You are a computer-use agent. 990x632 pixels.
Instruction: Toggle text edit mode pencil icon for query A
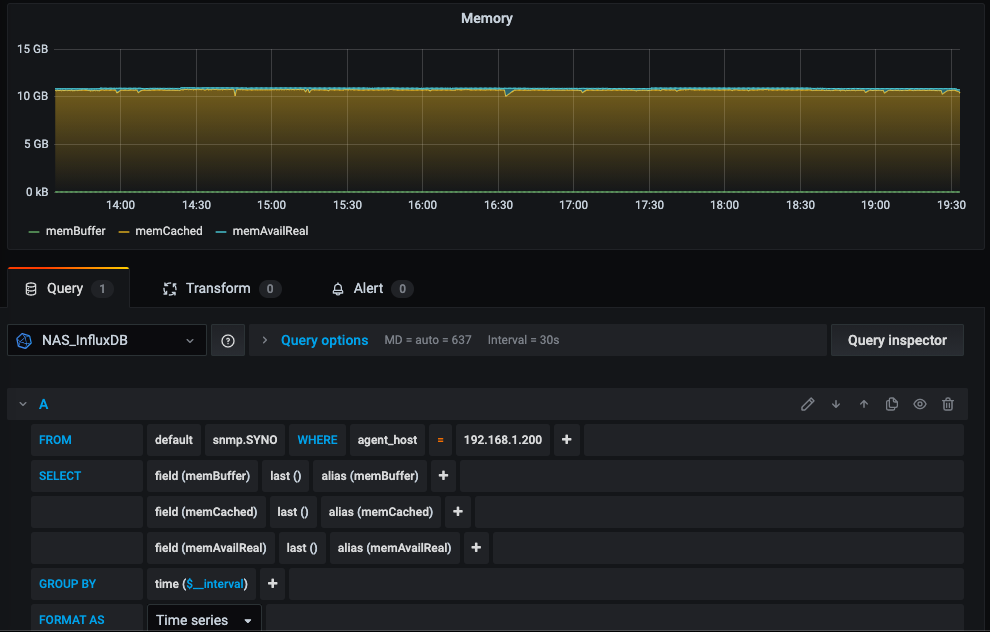808,404
